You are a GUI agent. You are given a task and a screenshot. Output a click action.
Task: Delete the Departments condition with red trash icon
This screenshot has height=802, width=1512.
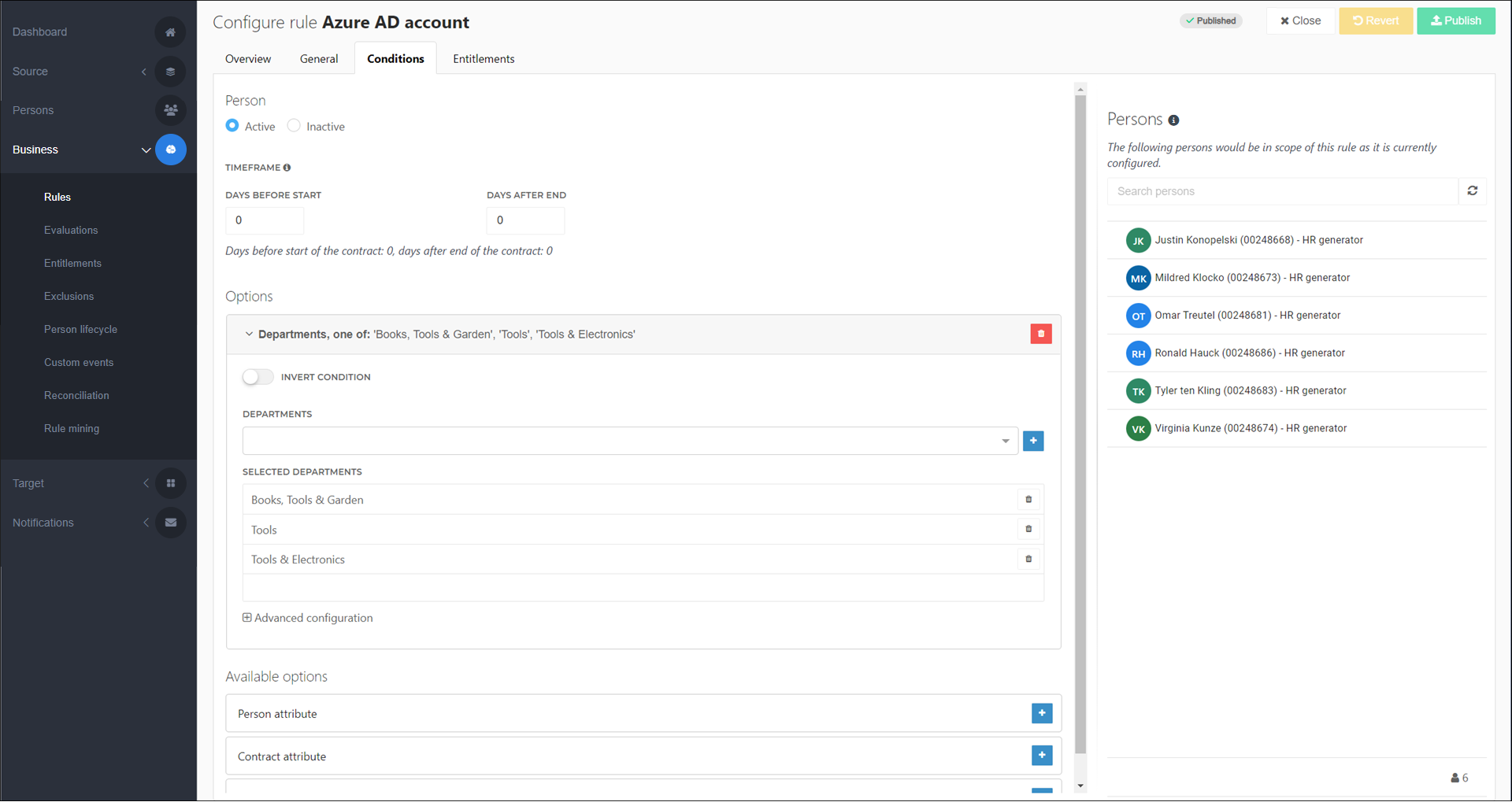pyautogui.click(x=1041, y=334)
